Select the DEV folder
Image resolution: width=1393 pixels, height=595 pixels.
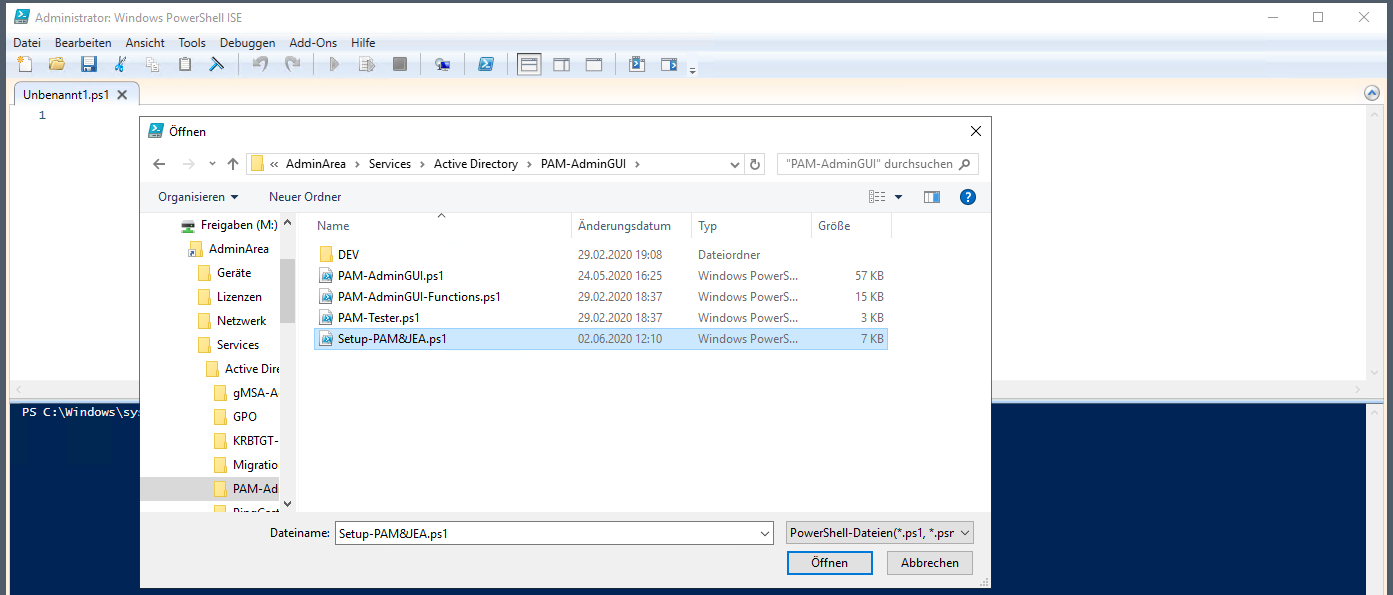click(600, 255)
